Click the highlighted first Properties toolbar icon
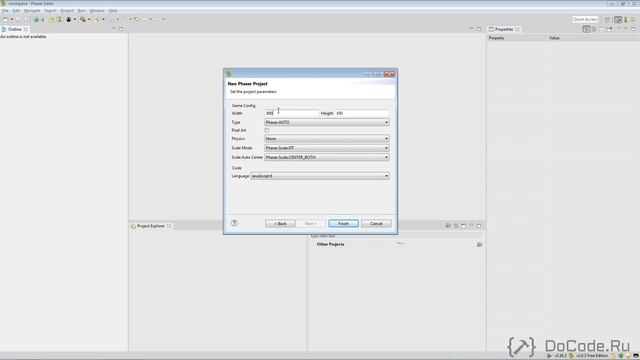Viewport: 640px width, 360px height. 587,29
